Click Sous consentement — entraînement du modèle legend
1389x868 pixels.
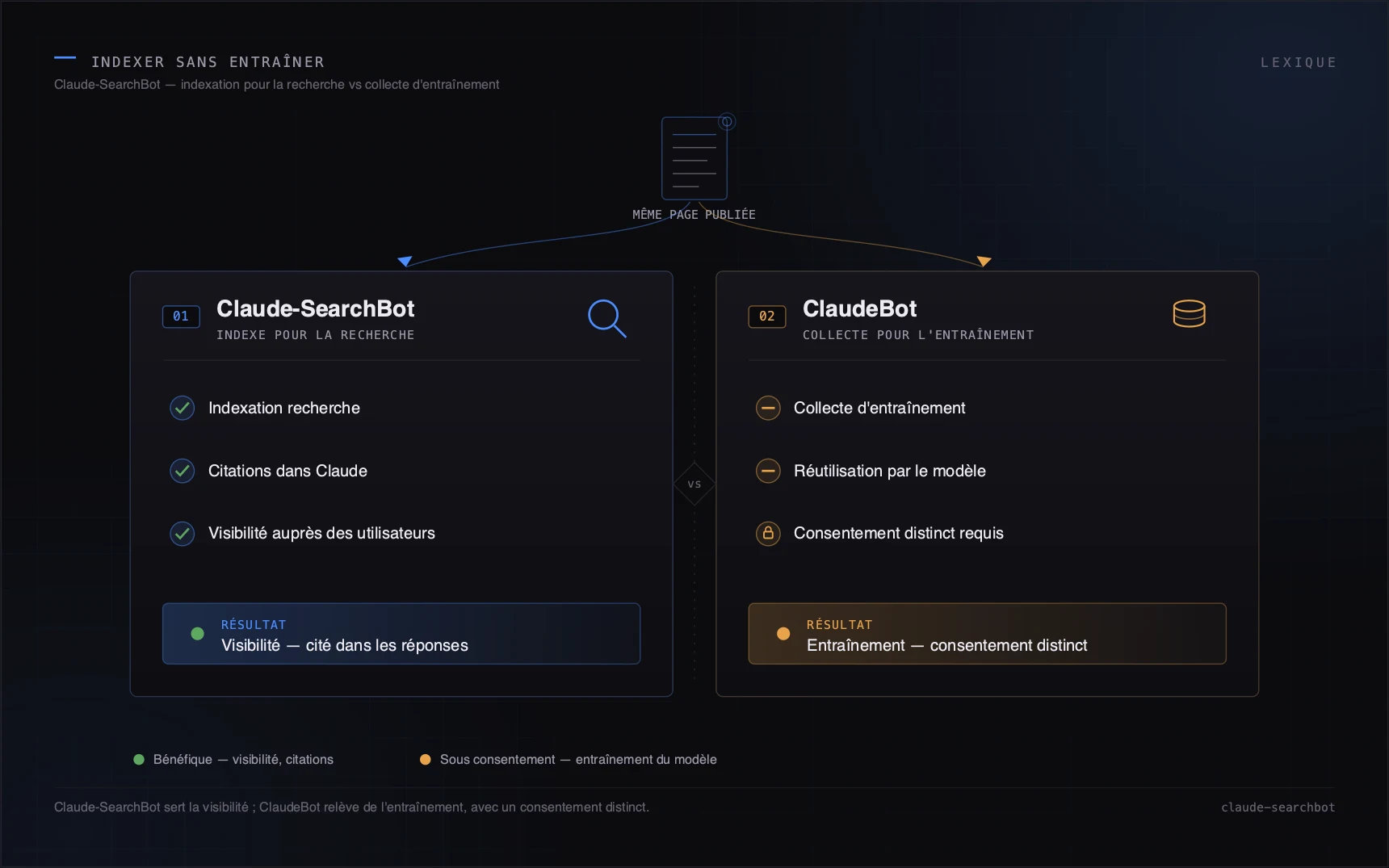pyautogui.click(x=578, y=760)
